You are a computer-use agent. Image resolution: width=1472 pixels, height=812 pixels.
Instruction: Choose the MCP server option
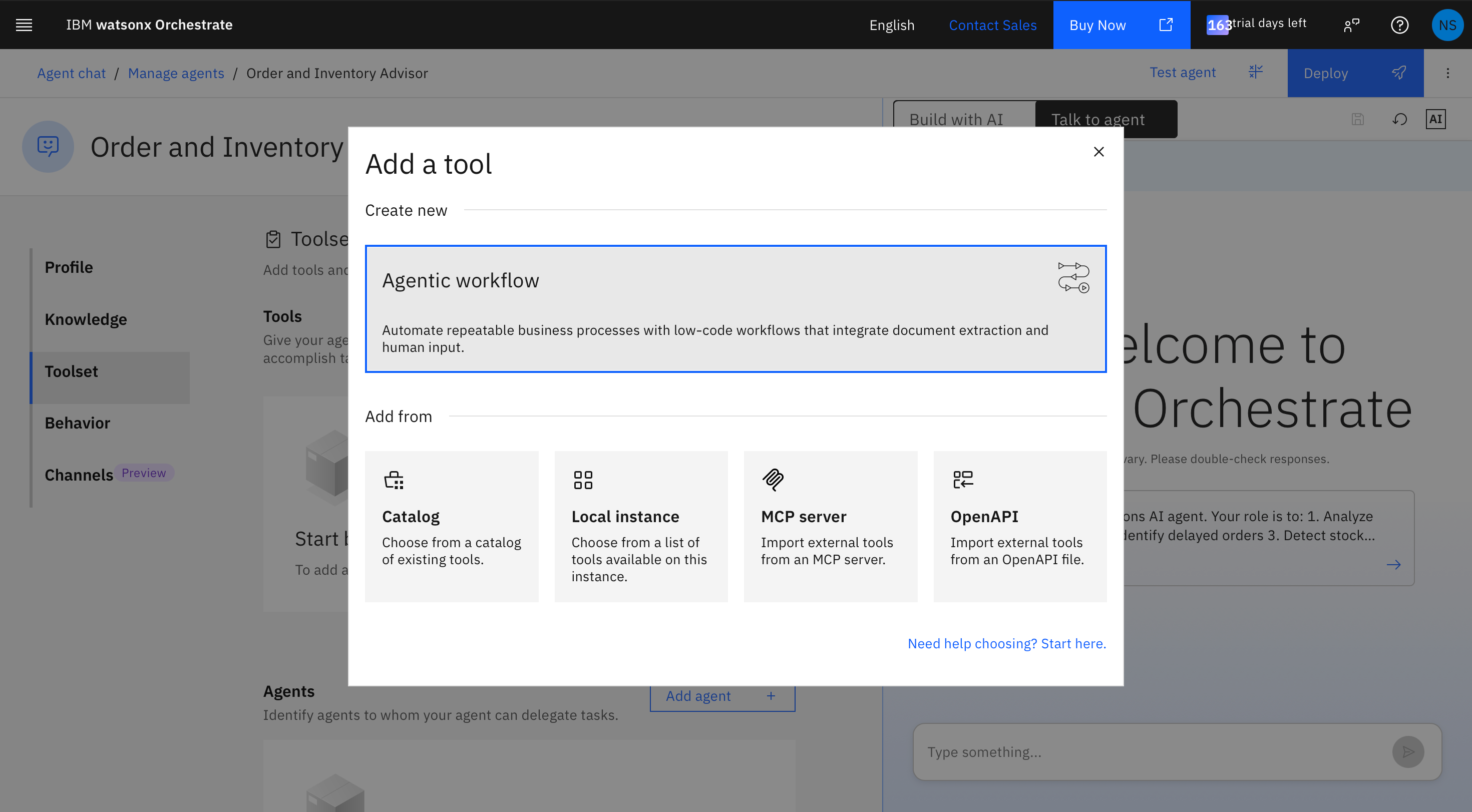[830, 526]
